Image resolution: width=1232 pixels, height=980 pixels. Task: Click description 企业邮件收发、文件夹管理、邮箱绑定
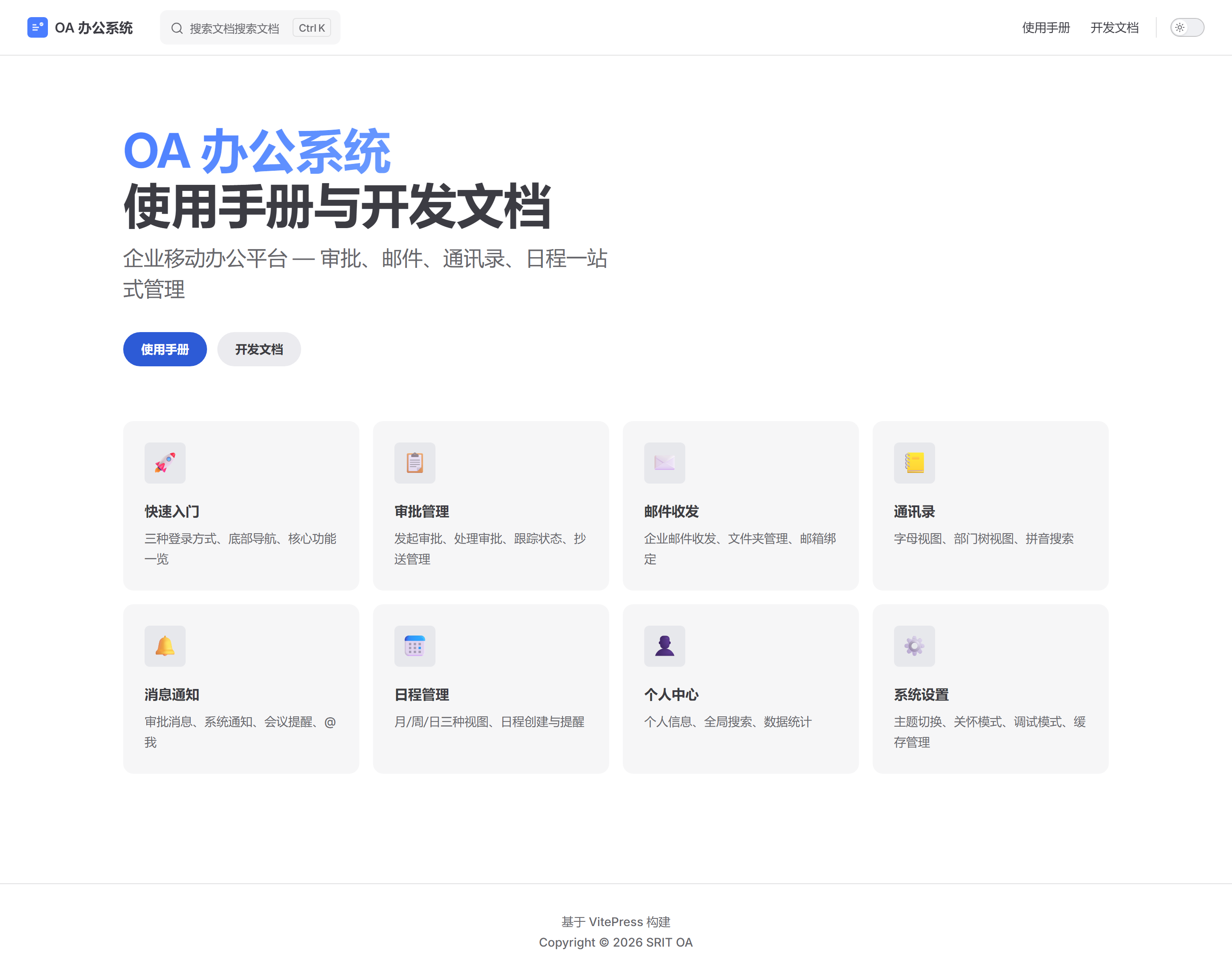point(740,548)
